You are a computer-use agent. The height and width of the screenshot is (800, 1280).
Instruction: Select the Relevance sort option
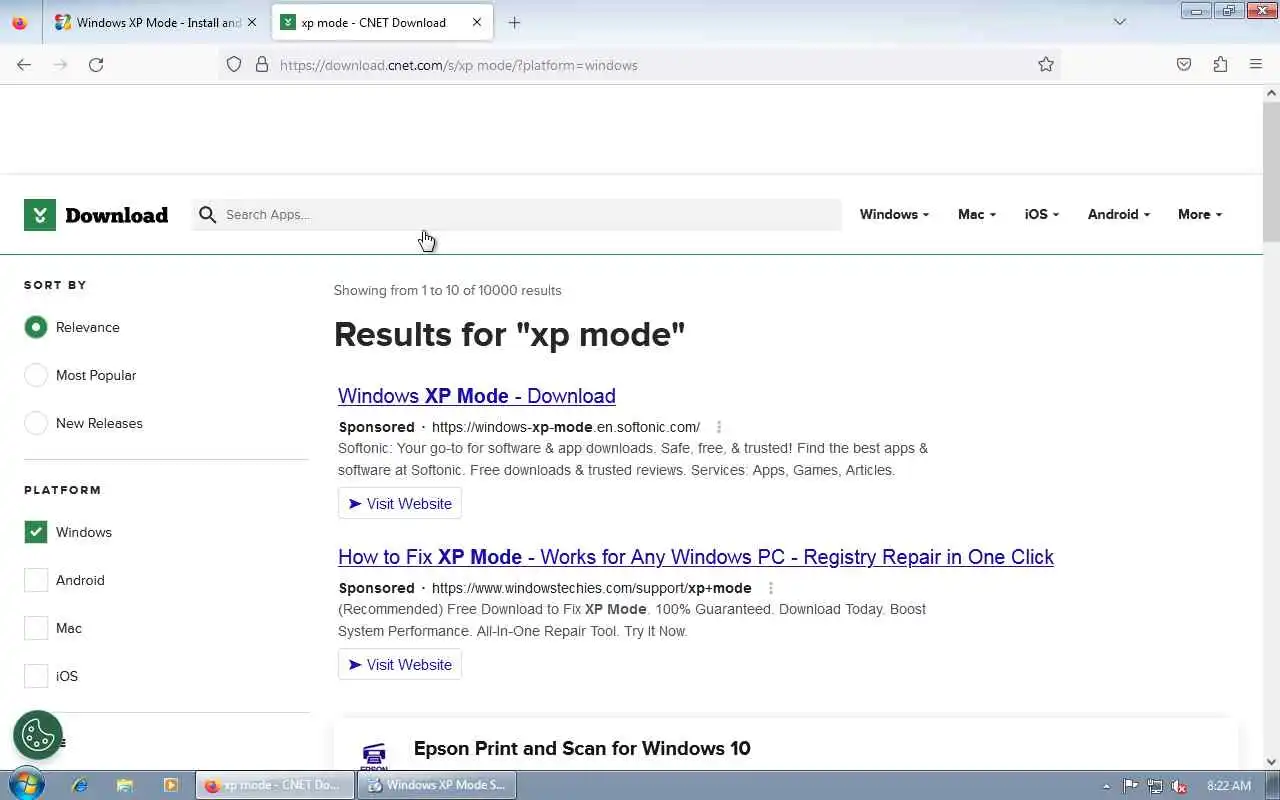tap(36, 327)
